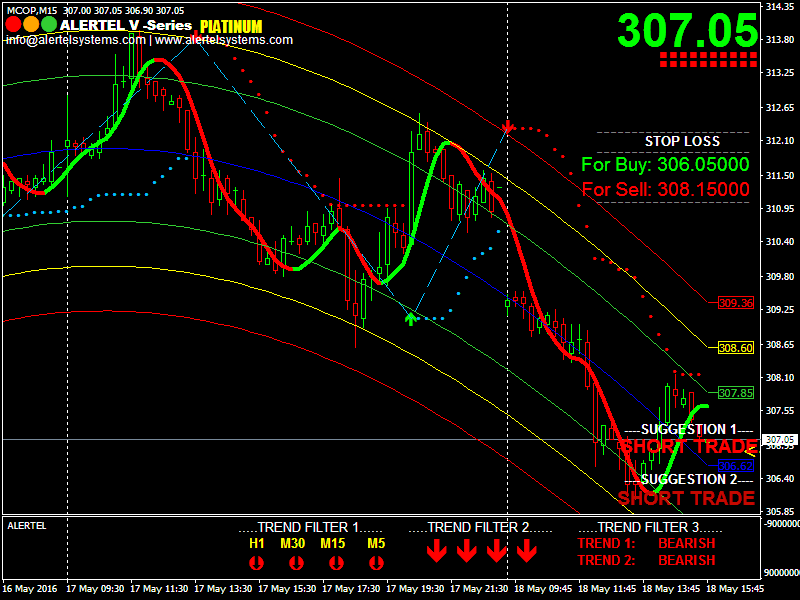This screenshot has width=800, height=600.
Task: Click the yellow PLATINUM label
Action: coord(231,27)
